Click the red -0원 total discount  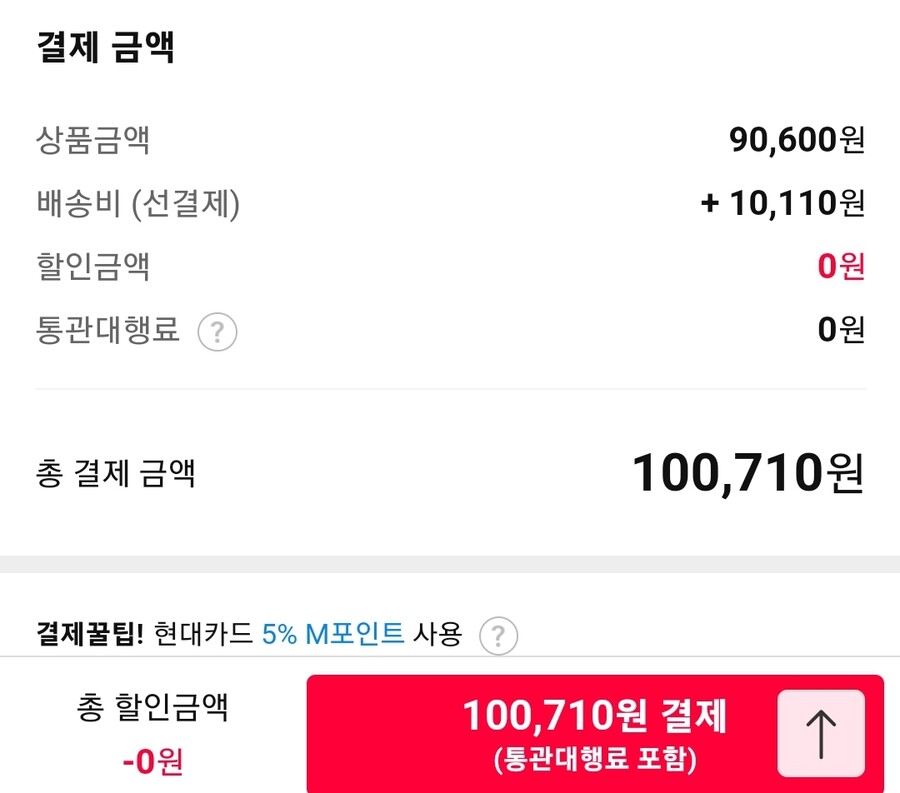coord(152,762)
